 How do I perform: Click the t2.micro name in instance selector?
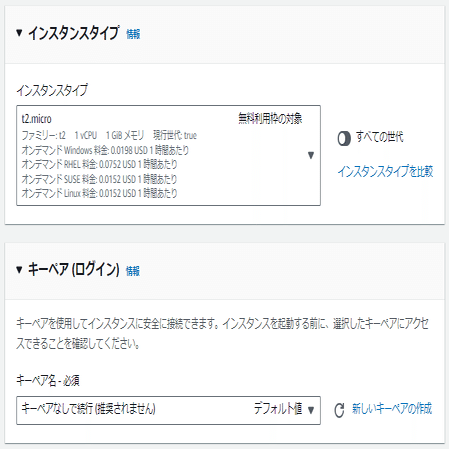37,119
